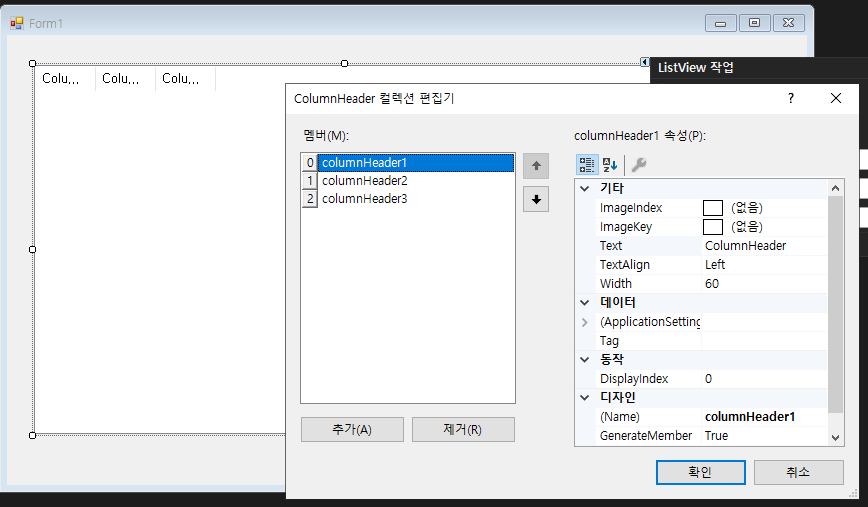Select columnHeader3 in members list
Screen dimensions: 868x507
point(415,199)
